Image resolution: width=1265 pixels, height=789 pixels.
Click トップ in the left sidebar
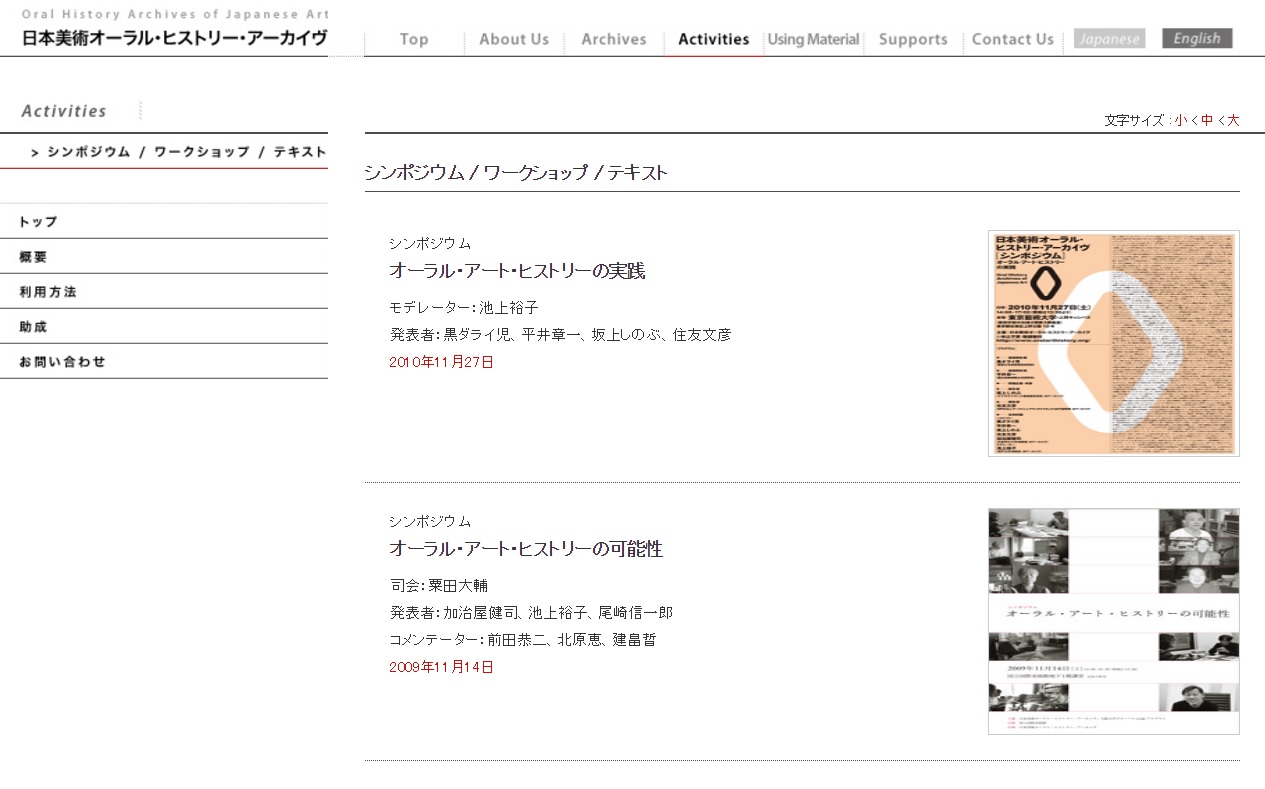coord(39,222)
